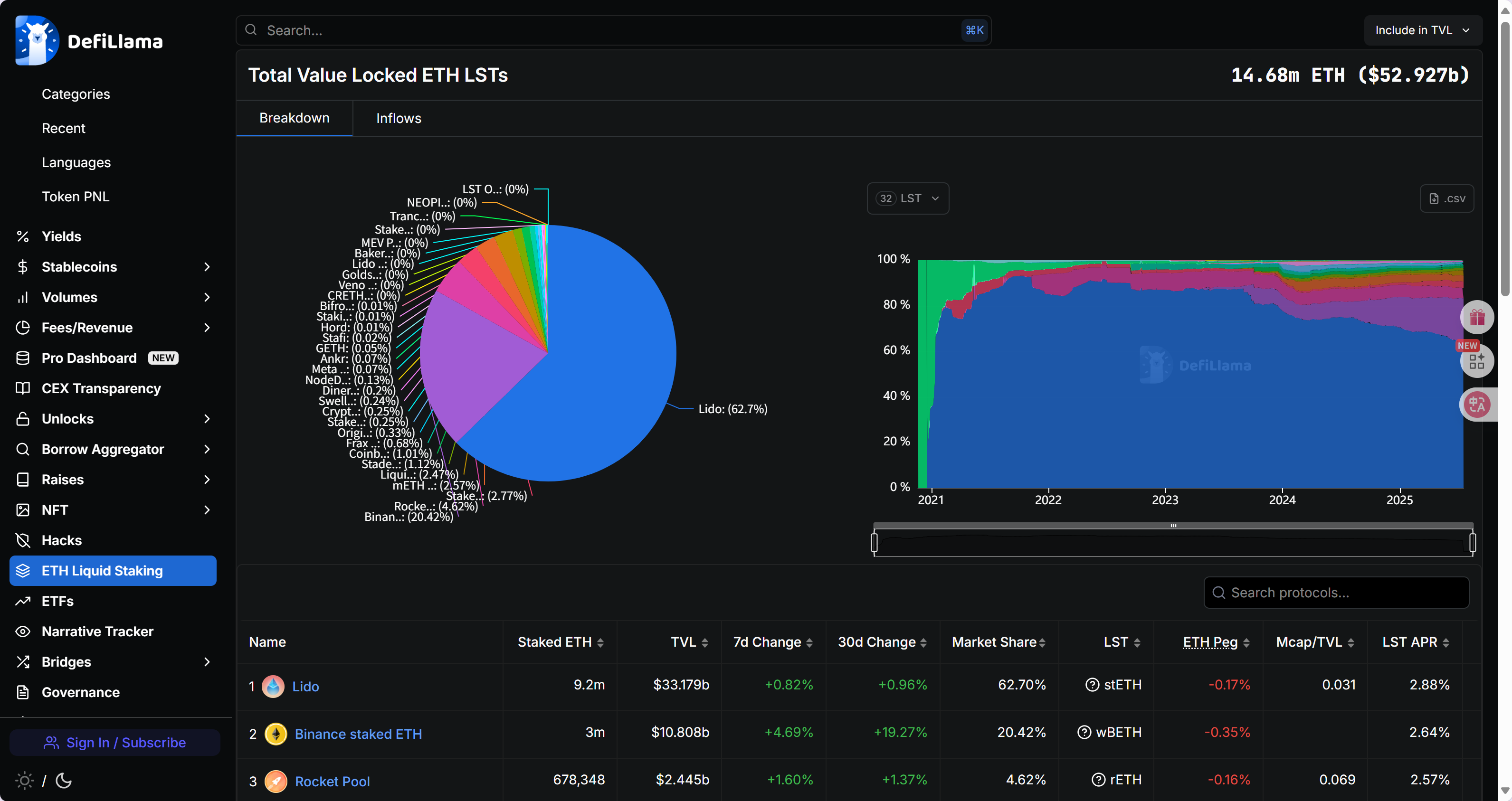
Task: Click the Yields percent icon
Action: (x=23, y=236)
